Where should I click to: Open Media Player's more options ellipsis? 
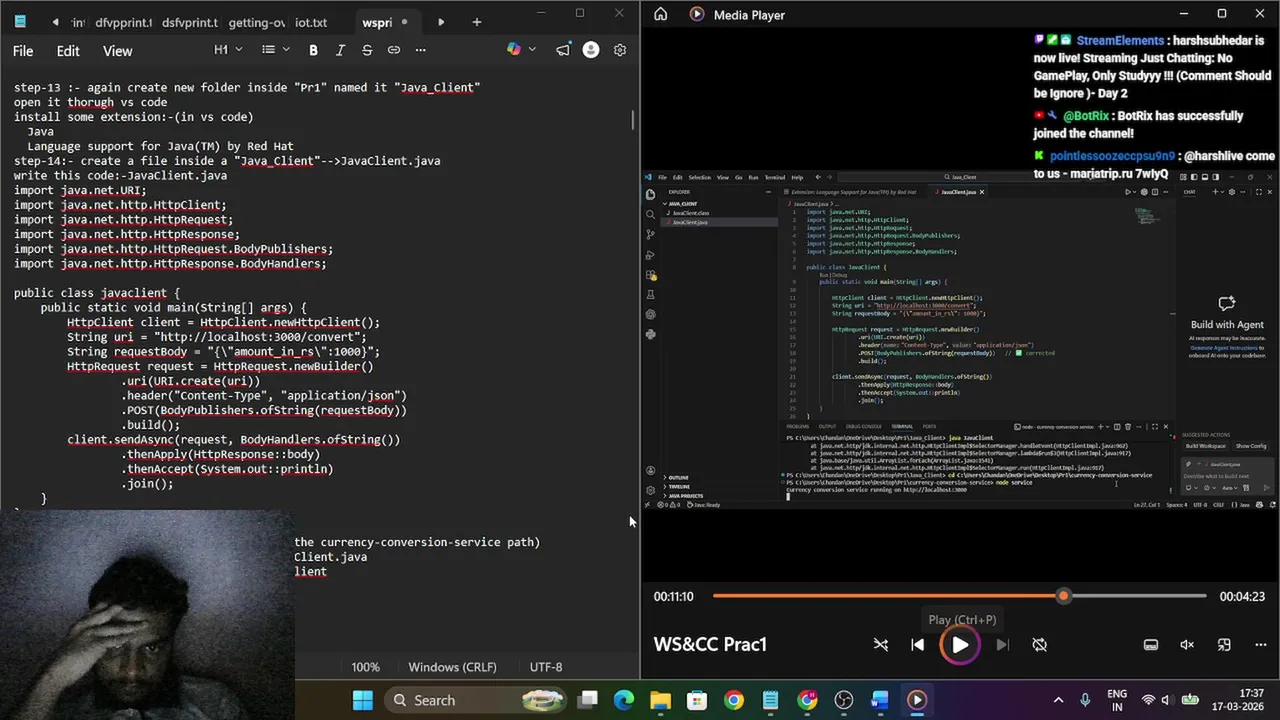tap(1259, 645)
